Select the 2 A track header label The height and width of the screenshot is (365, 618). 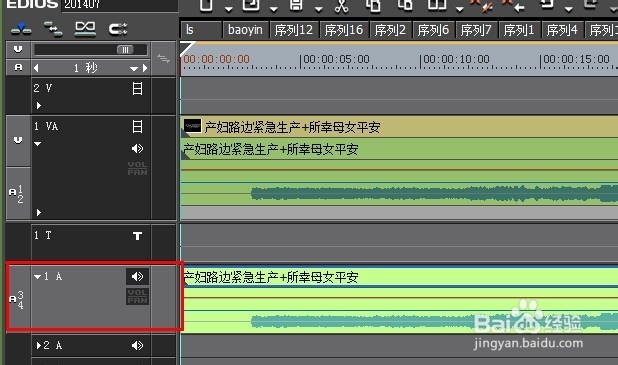(x=52, y=346)
